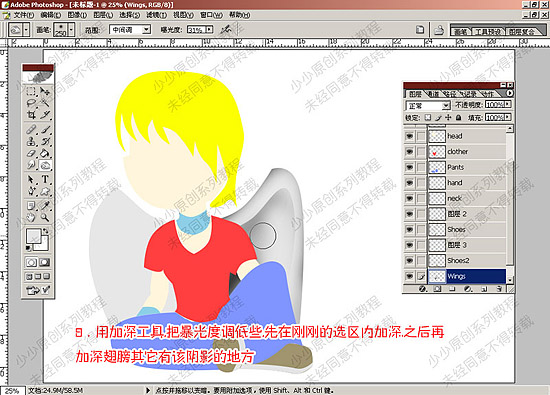Toggle visibility of Shoes2 layer

[x=409, y=261]
